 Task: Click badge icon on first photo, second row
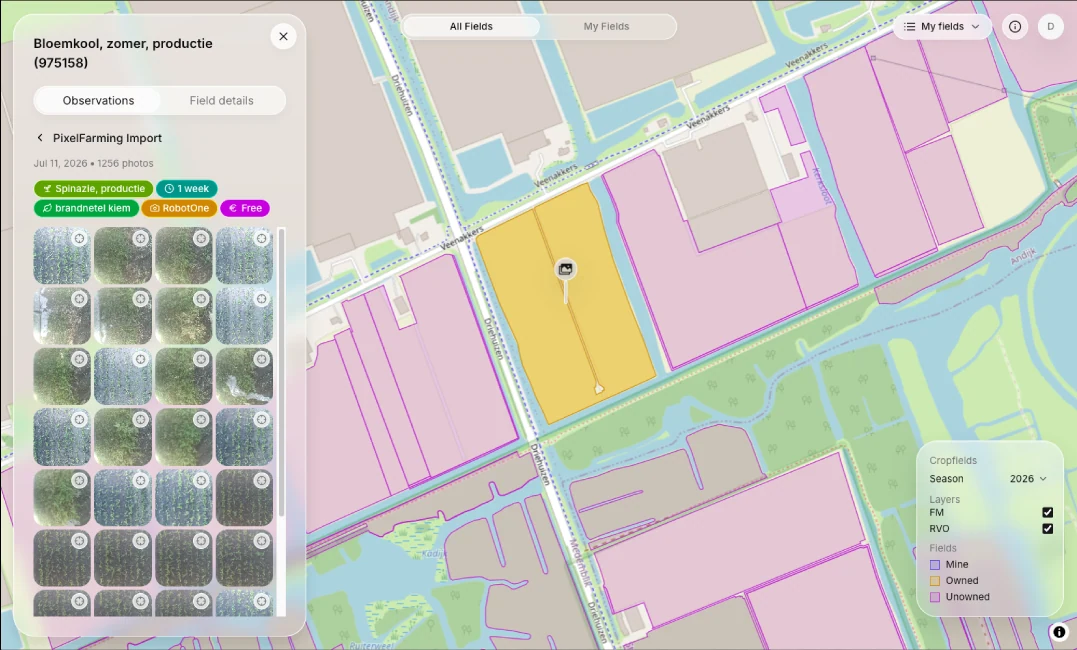(x=80, y=299)
